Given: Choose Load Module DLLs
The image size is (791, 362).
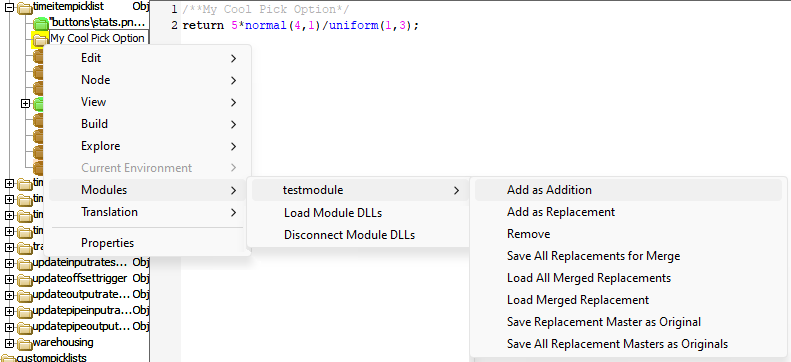Looking at the screenshot, I should [360, 213].
